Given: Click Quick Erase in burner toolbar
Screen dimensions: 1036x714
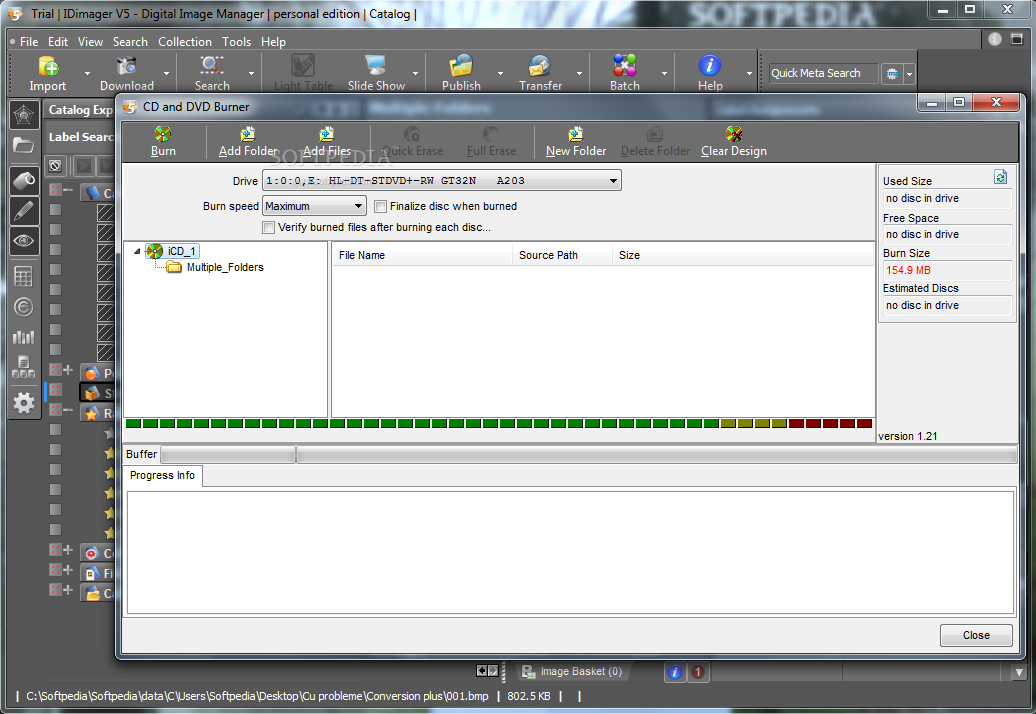Looking at the screenshot, I should (412, 142).
